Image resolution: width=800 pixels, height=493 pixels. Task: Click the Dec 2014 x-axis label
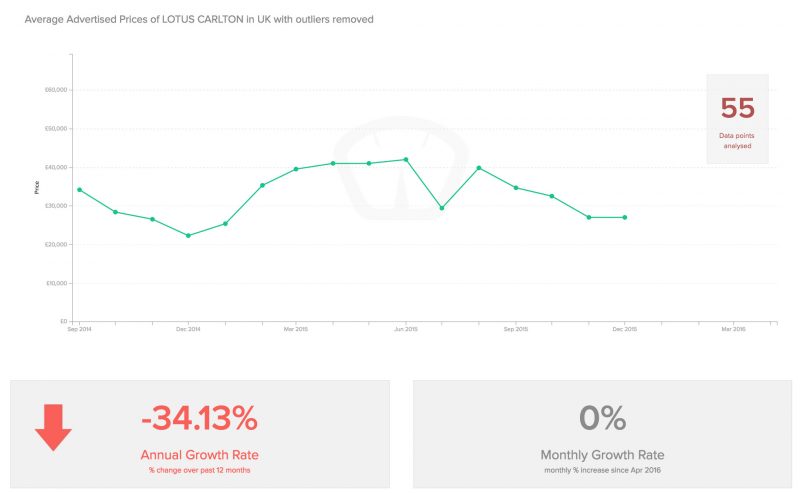point(188,329)
